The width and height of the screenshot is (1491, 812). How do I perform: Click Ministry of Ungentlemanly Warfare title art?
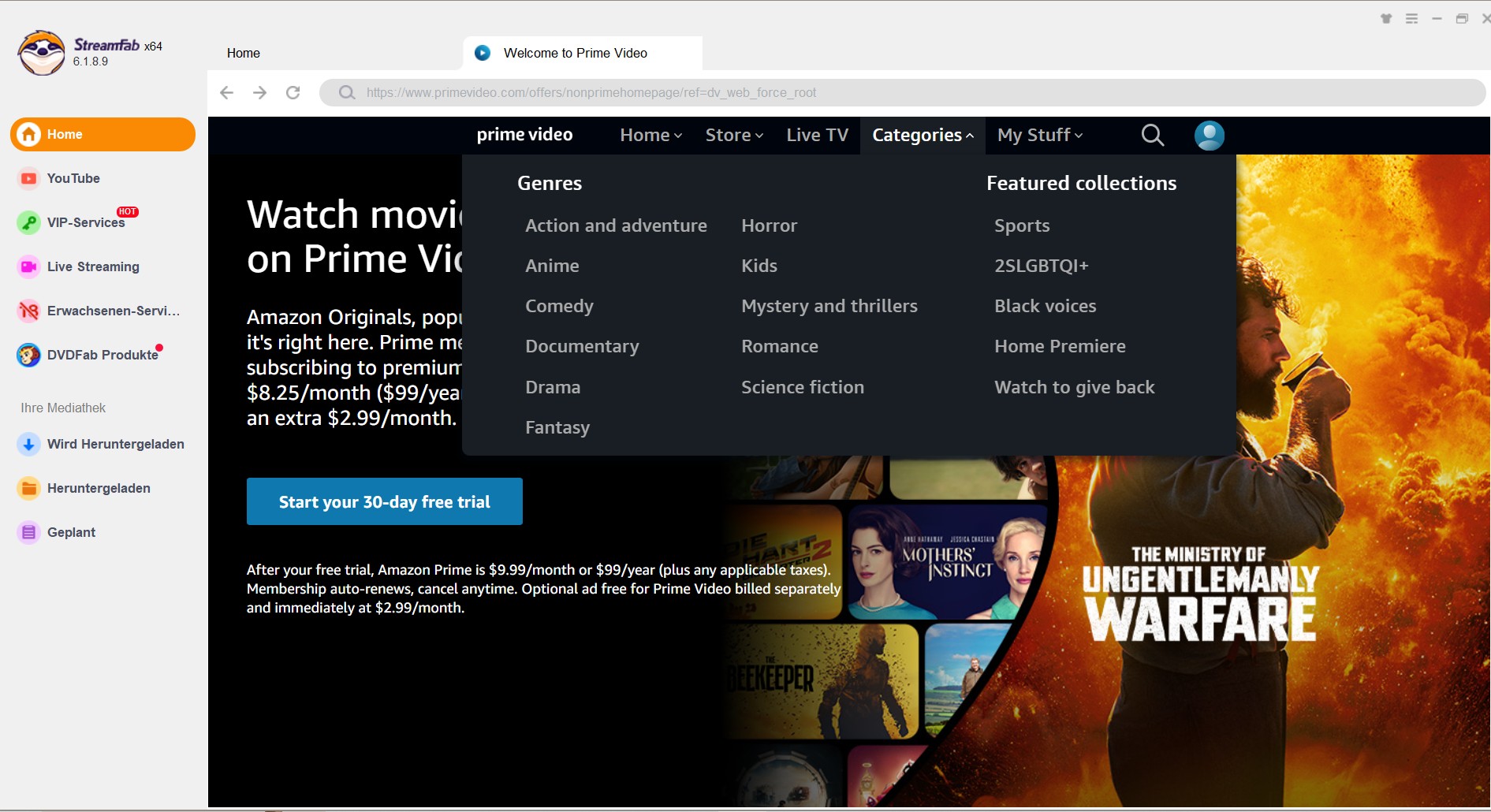tap(1200, 594)
